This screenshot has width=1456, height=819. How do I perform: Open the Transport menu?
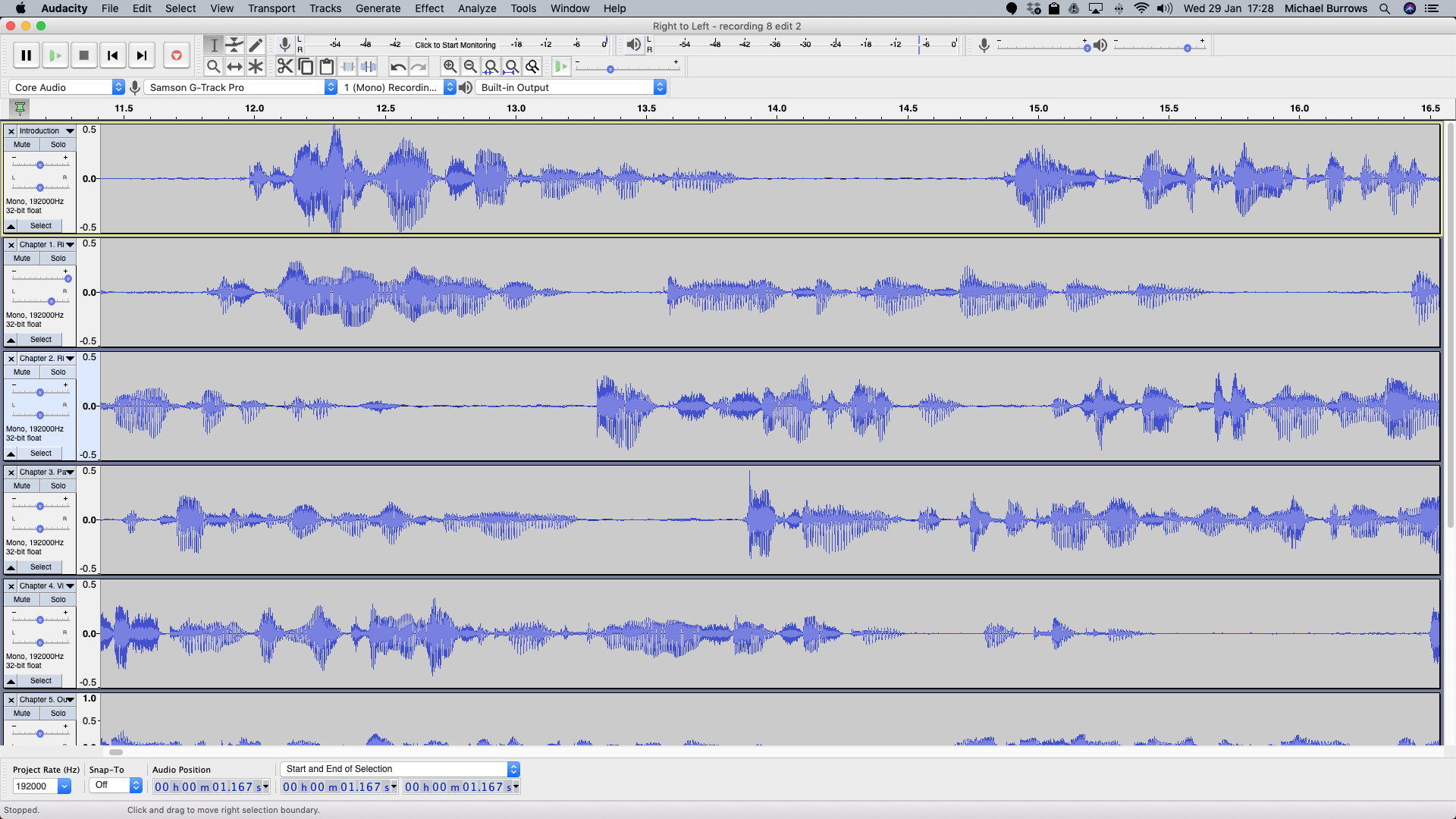[271, 8]
